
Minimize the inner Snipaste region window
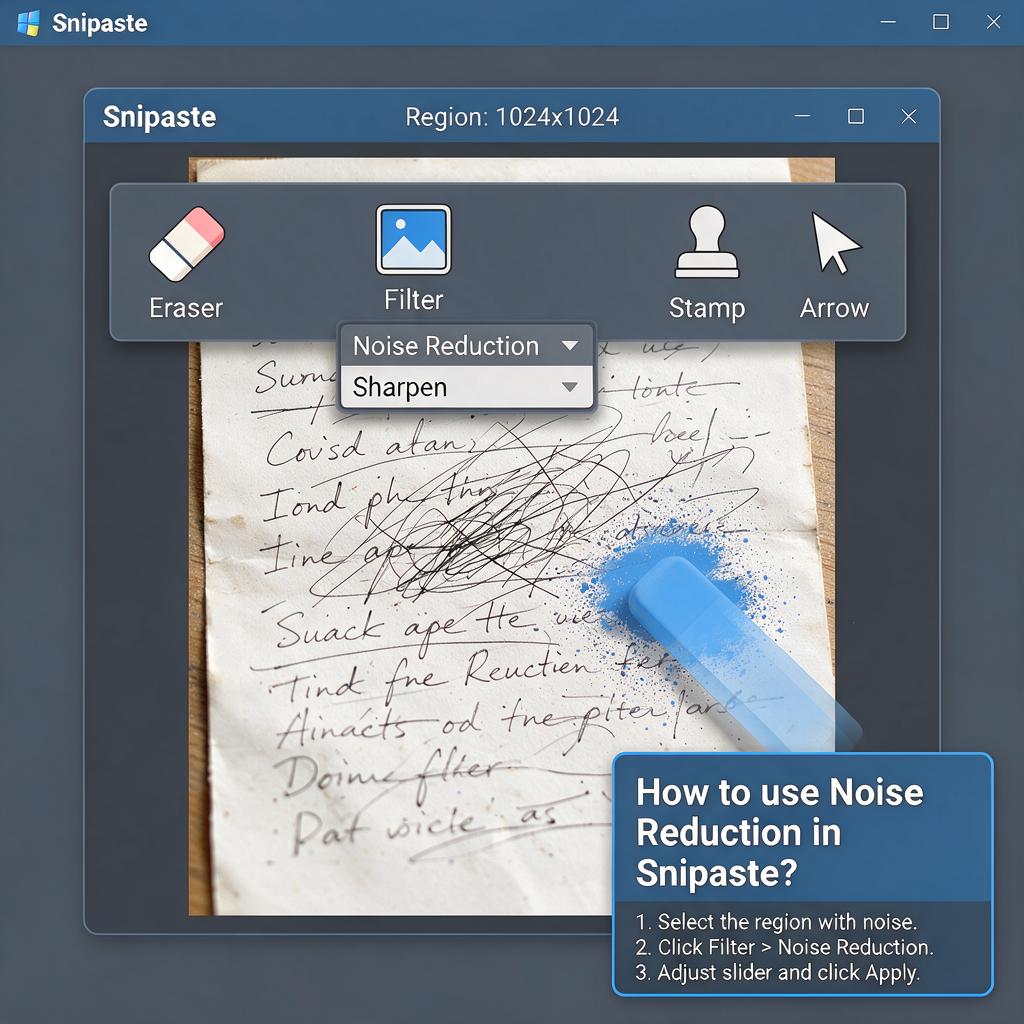(x=803, y=116)
